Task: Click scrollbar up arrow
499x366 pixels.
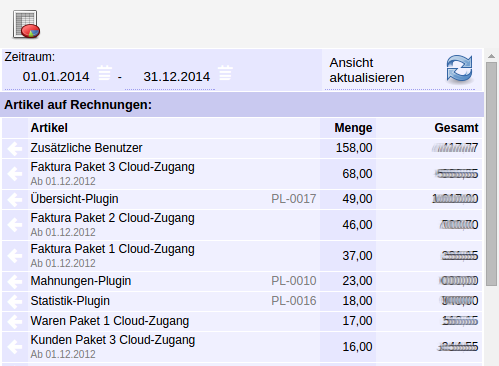Action: click(491, 56)
